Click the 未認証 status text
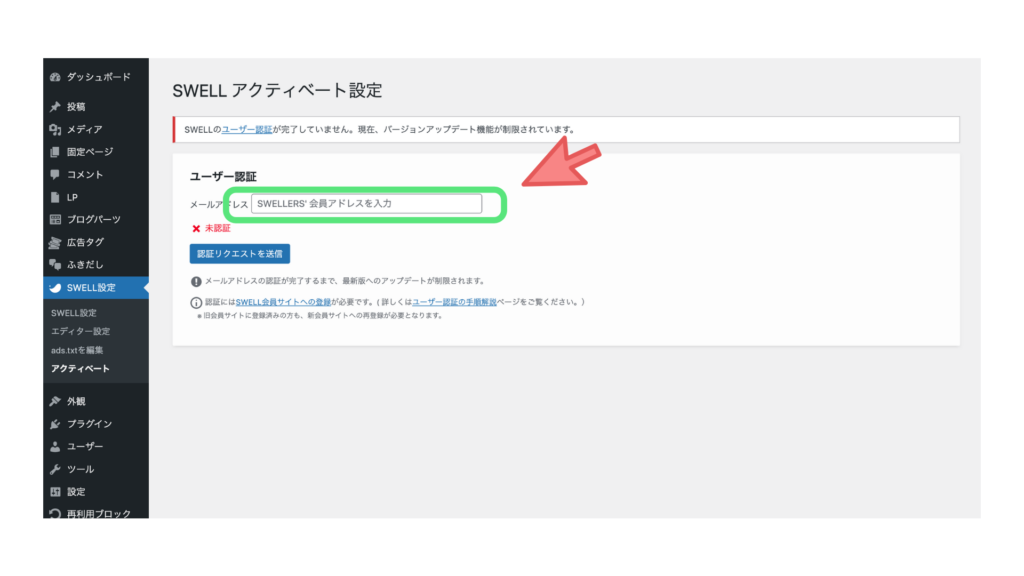1024x576 pixels. (217, 229)
